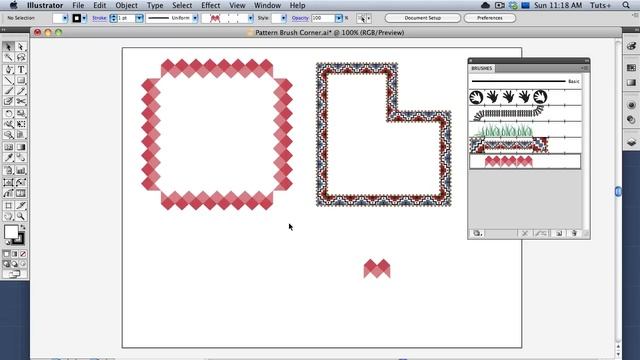Image resolution: width=640 pixels, height=360 pixels.
Task: Click the New Brush icon
Action: pos(559,233)
